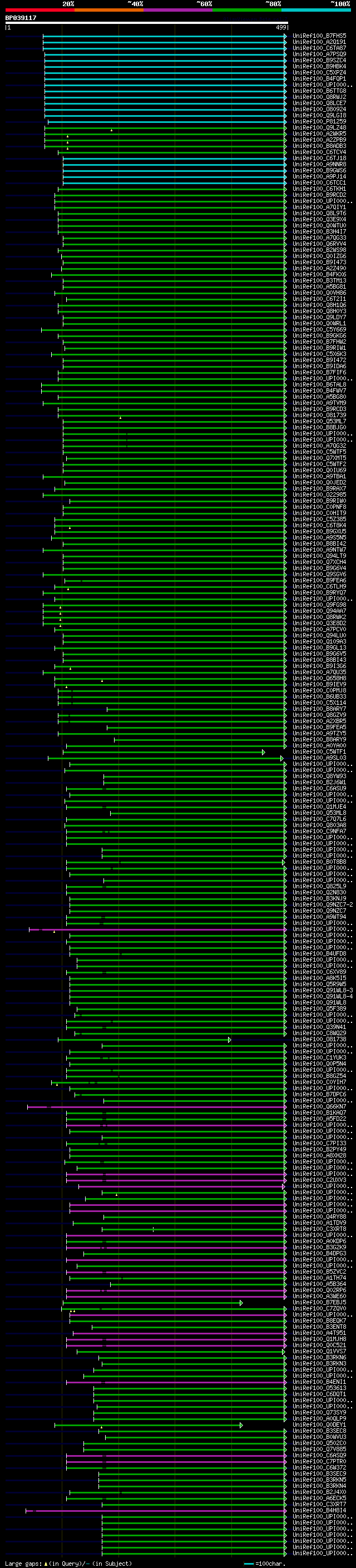
Task: Select the UniRef100_Q8H1Q6 label
Action: [x=319, y=305]
